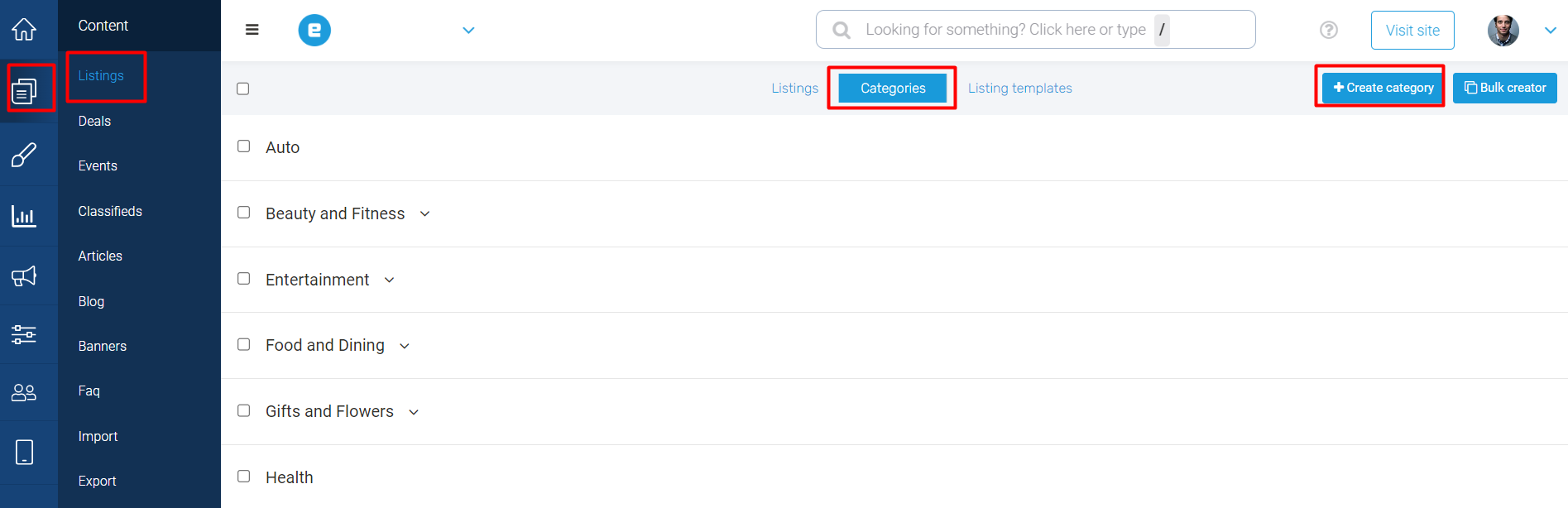1568x508 pixels.
Task: Open the account dropdown next to the avatar
Action: point(1551,31)
